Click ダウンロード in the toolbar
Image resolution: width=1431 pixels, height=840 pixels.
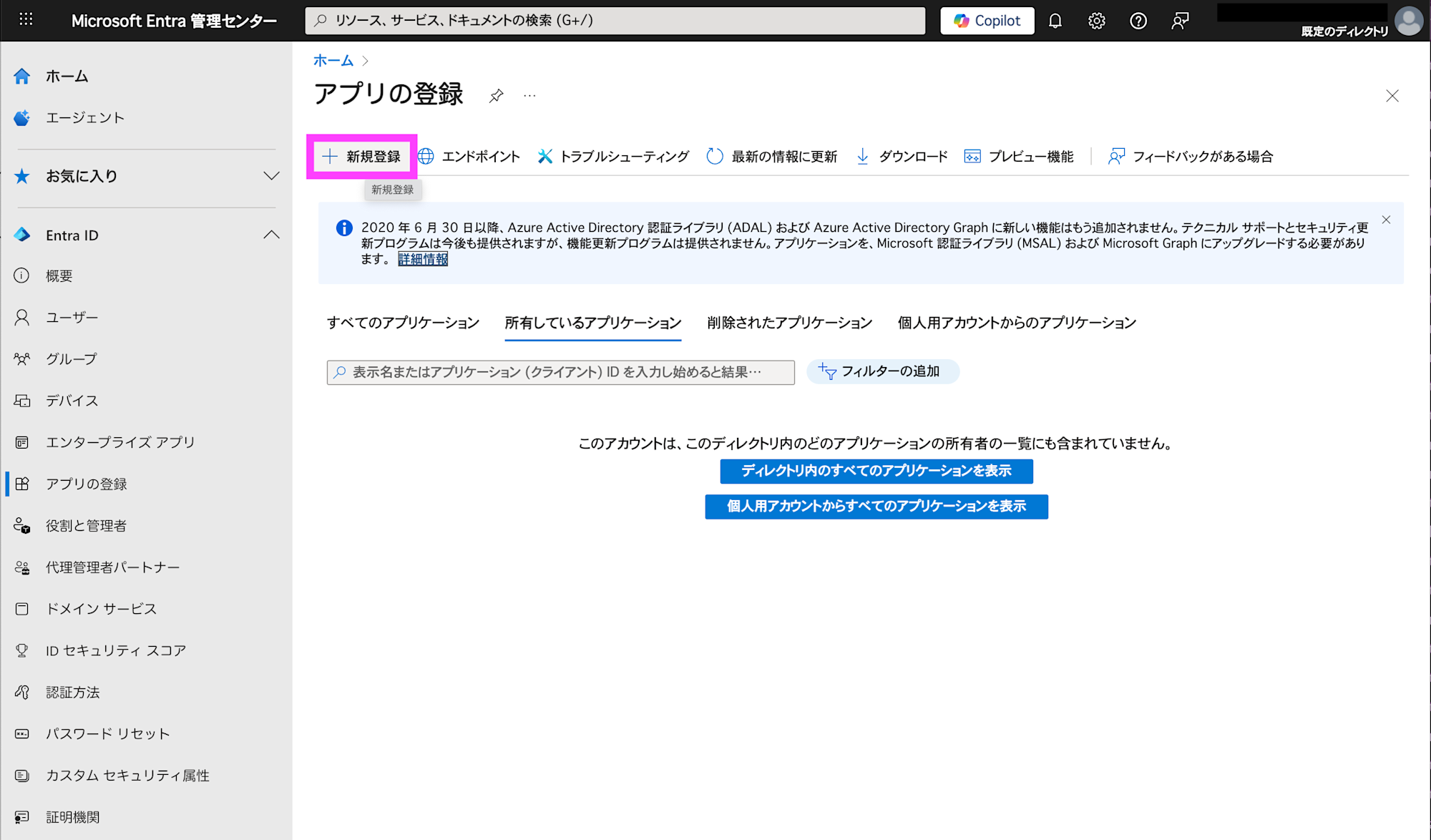coord(902,157)
